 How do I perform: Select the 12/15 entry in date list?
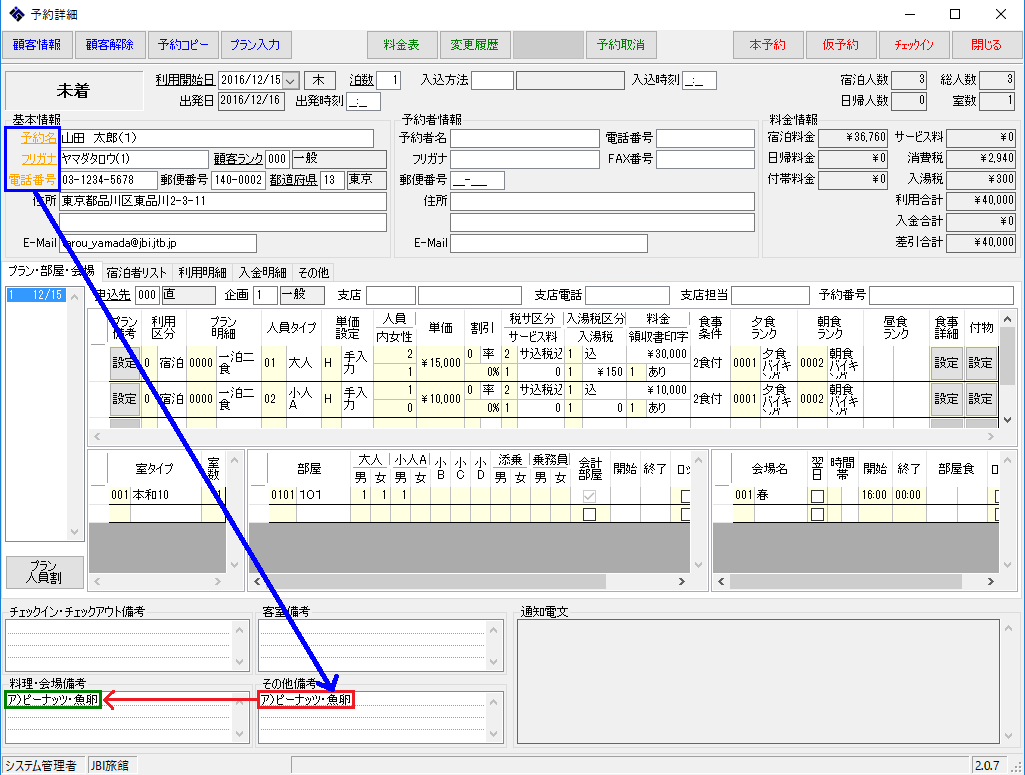tap(36, 295)
